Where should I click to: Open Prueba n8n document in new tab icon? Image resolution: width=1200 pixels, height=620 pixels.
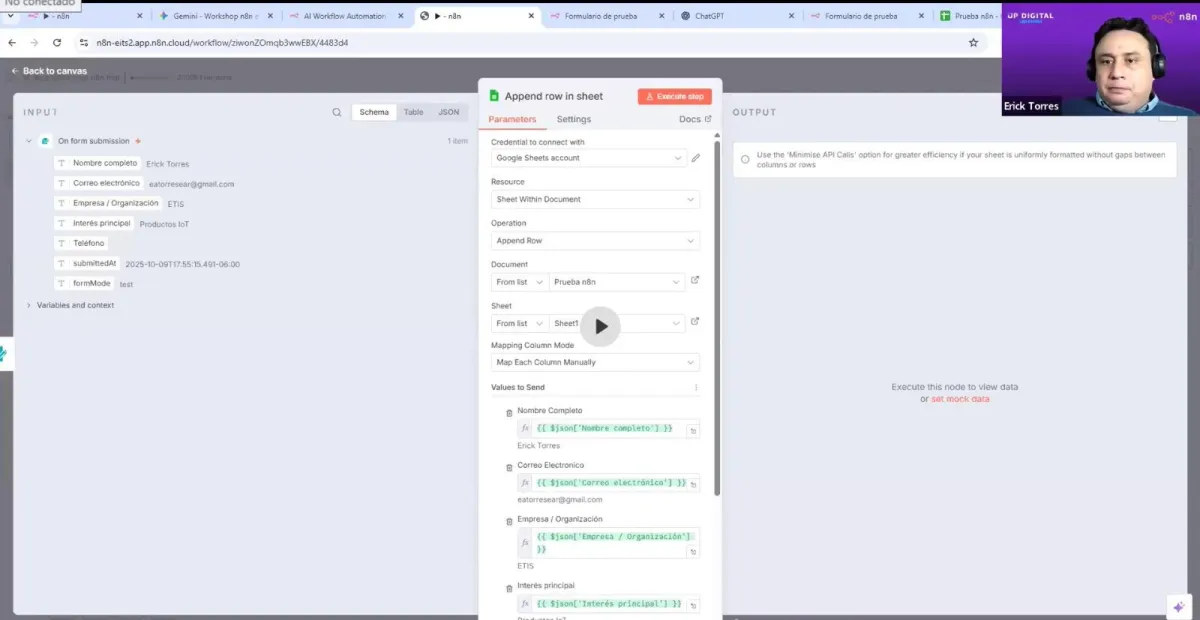coord(695,280)
